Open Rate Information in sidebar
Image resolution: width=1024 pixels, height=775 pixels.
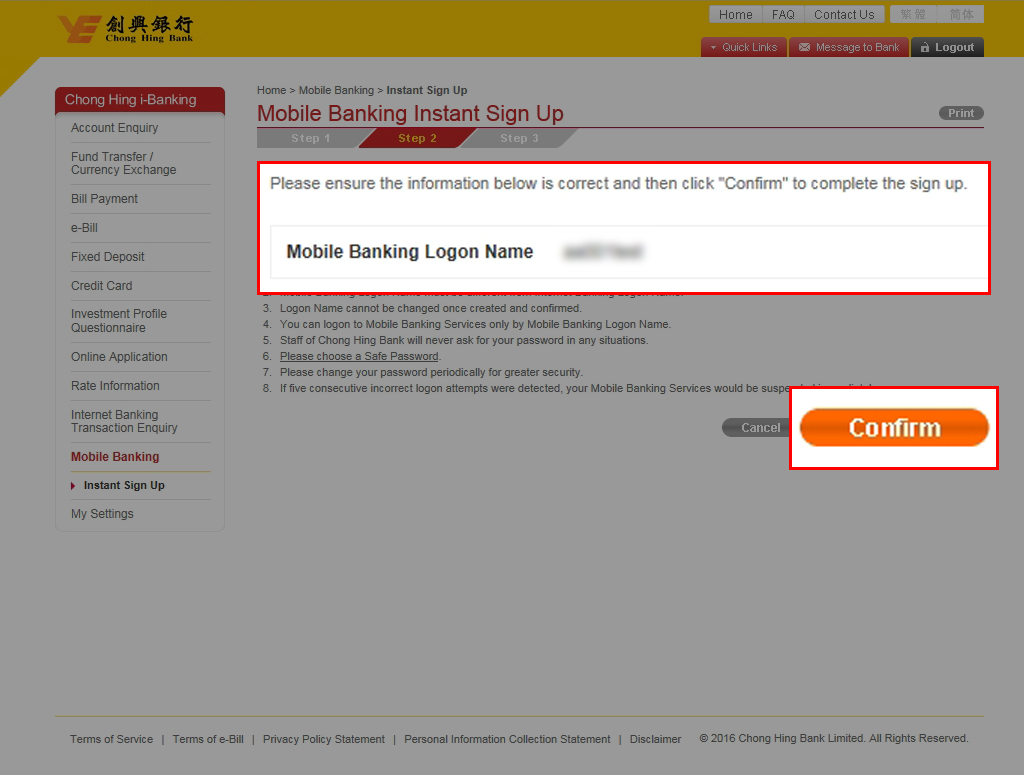click(115, 386)
